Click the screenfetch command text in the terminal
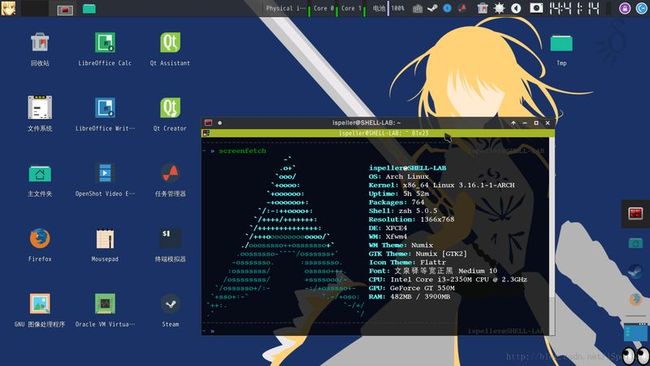 (243, 151)
